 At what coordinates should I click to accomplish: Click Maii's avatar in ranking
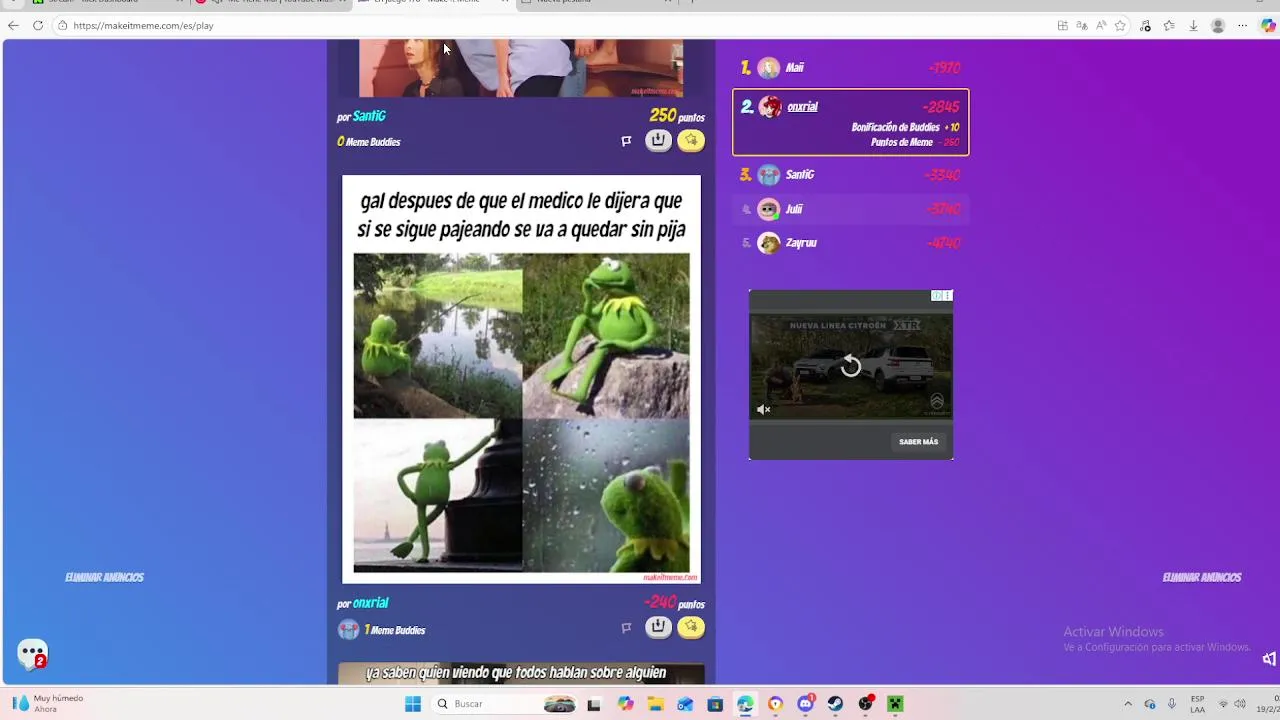click(x=768, y=68)
